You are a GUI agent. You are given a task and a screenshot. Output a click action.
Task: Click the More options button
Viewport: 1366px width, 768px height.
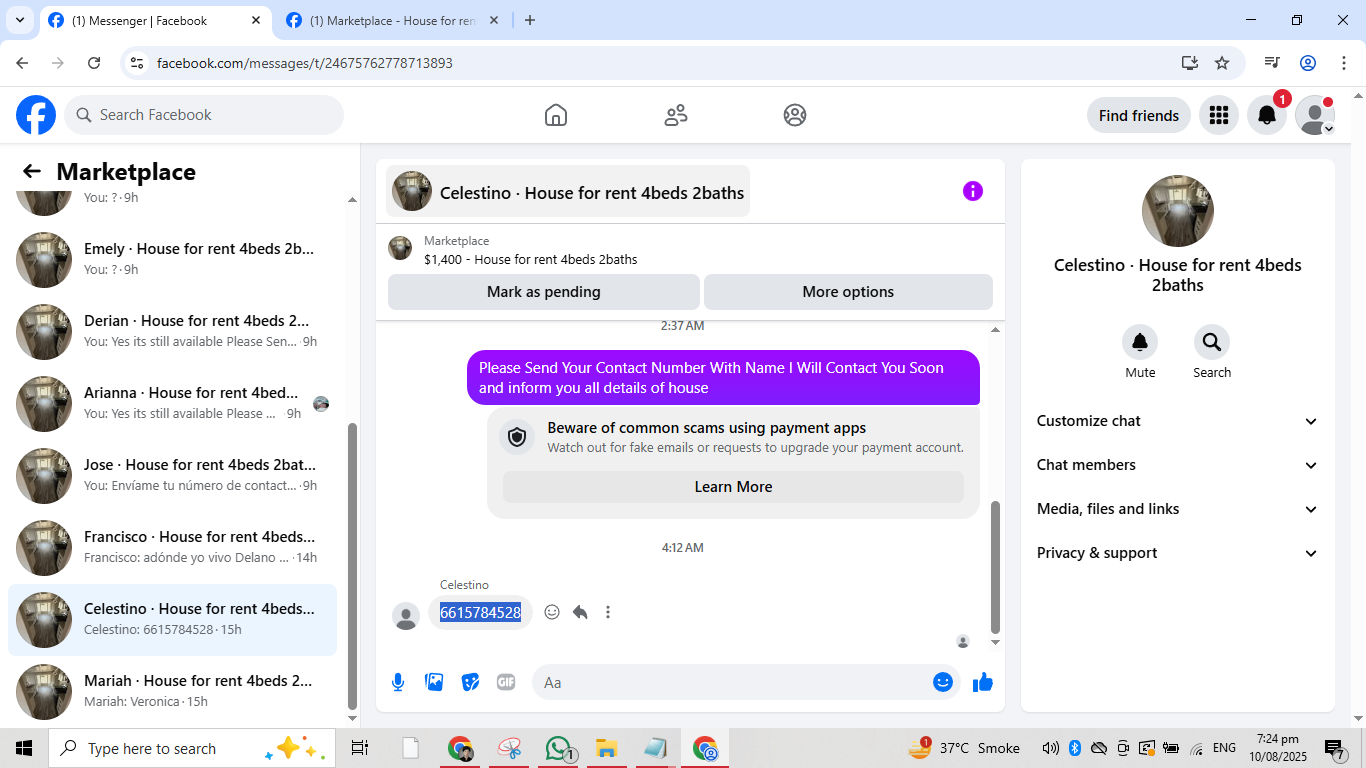pyautogui.click(x=848, y=292)
